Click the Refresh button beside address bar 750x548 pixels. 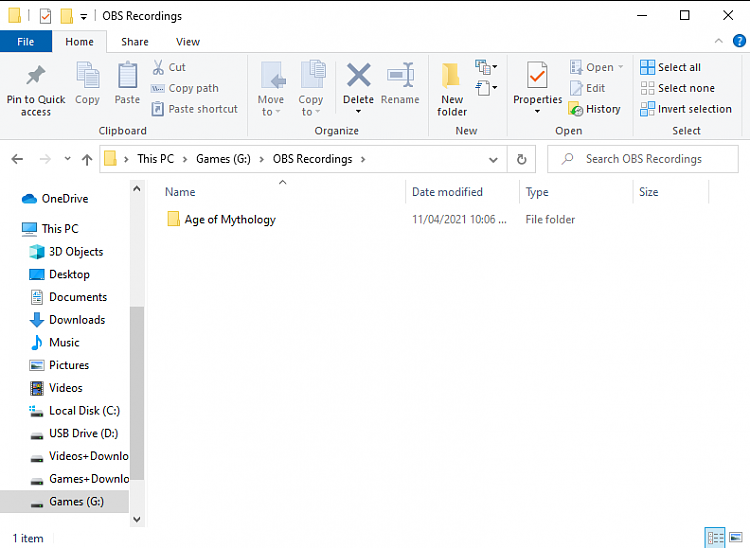pyautogui.click(x=521, y=159)
